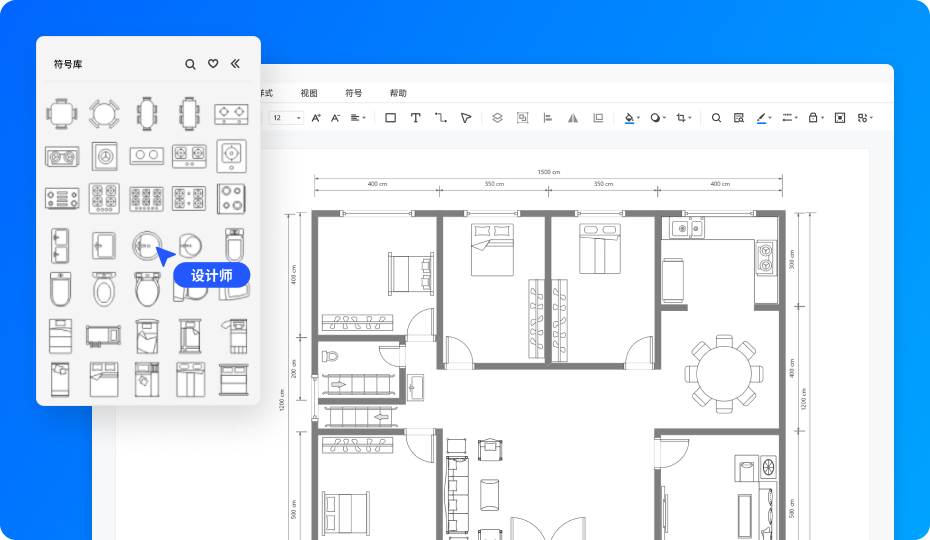
Task: Open the 视图 menu
Action: coord(309,93)
